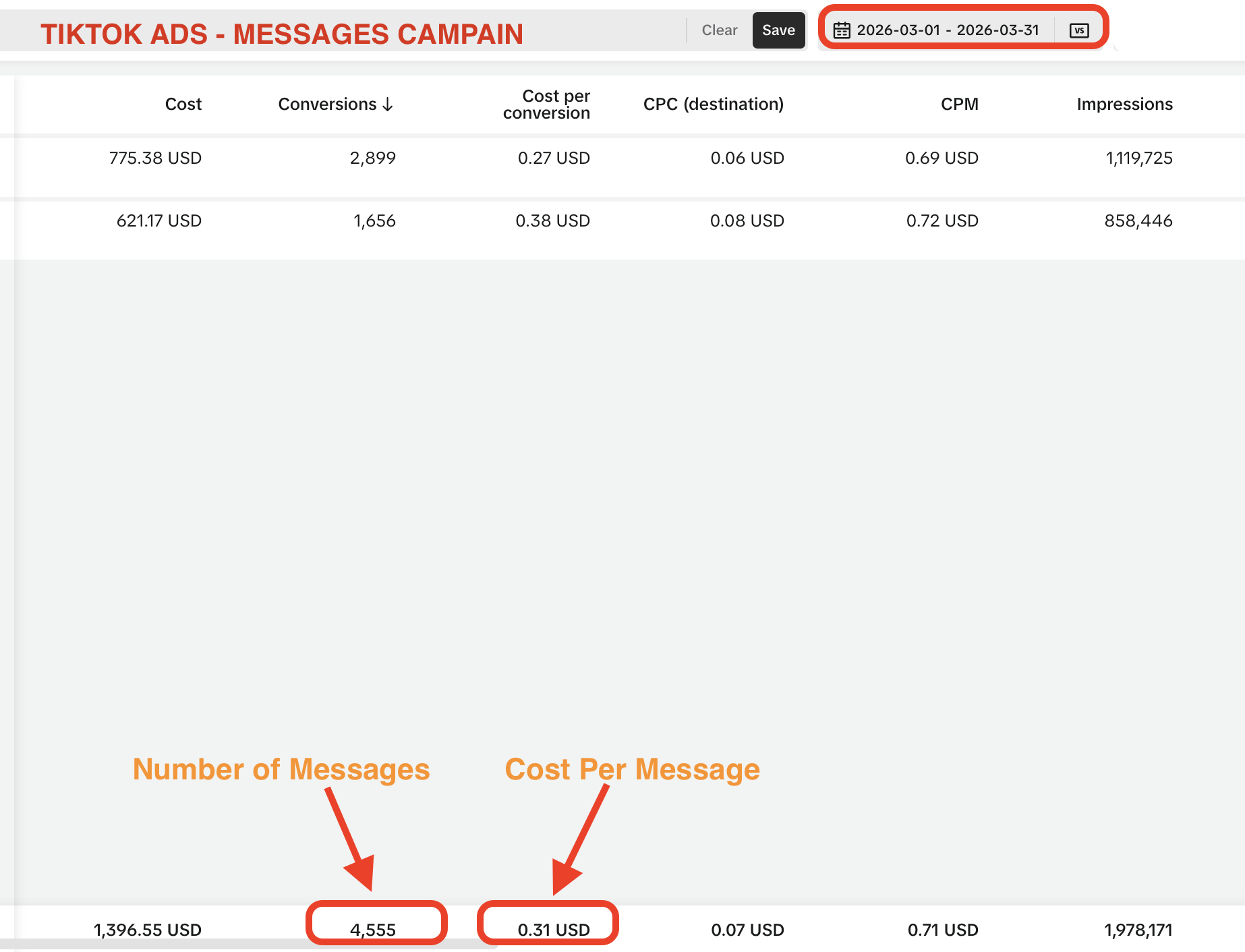This screenshot has height=952, width=1245.
Task: Click the calendar icon in date picker
Action: [842, 30]
